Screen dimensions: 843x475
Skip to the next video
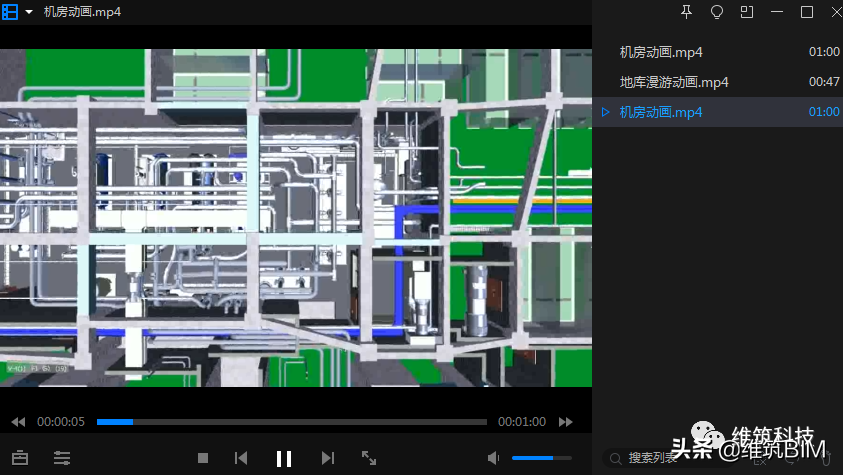coord(327,458)
